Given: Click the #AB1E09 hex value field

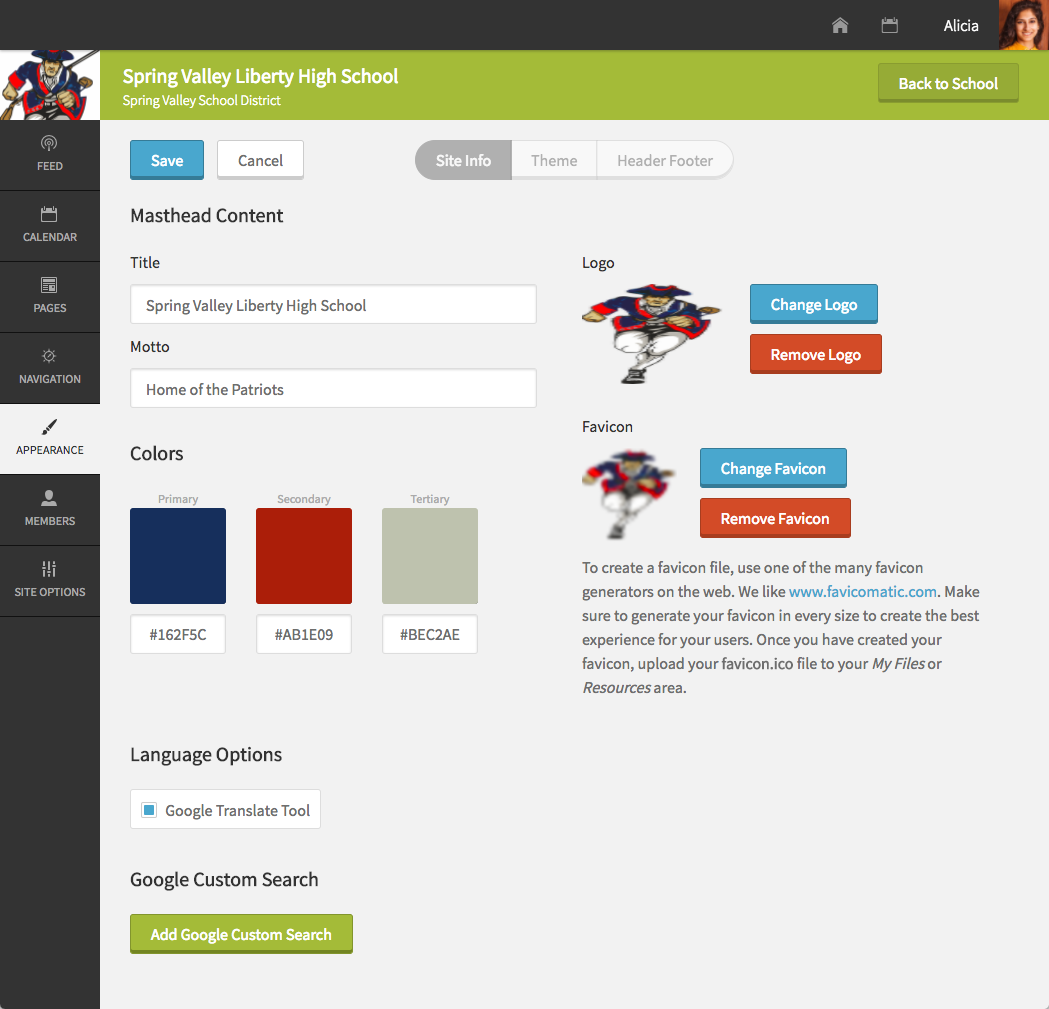Looking at the screenshot, I should (304, 634).
